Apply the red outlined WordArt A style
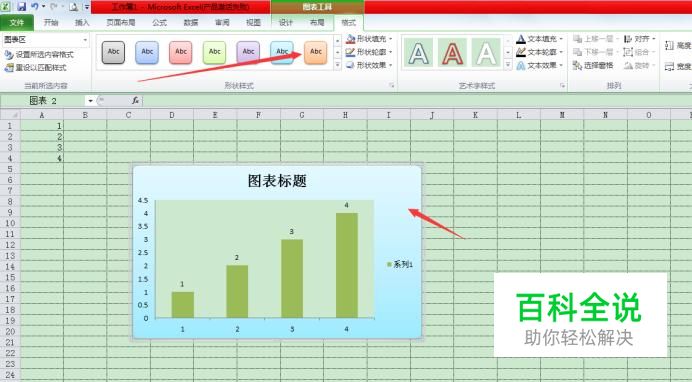 tap(452, 53)
